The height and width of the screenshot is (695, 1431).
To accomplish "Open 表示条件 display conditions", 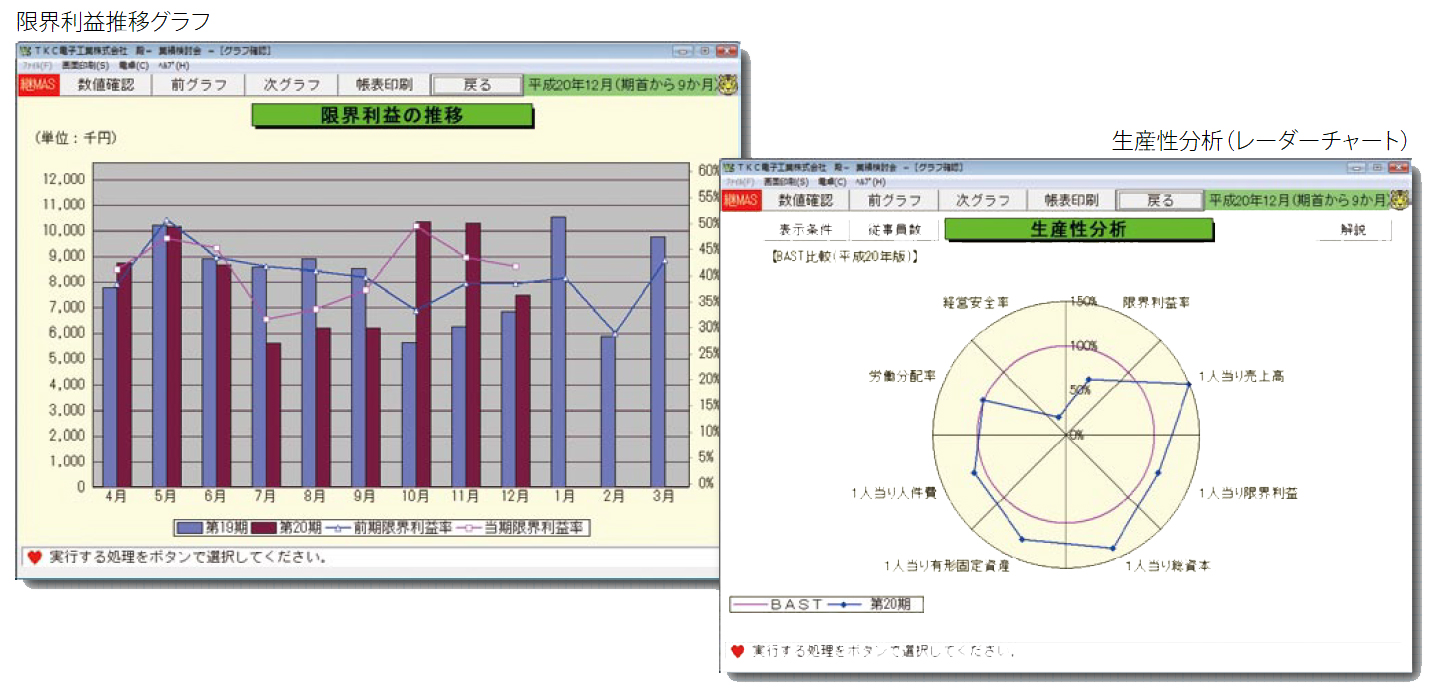I will [805, 230].
